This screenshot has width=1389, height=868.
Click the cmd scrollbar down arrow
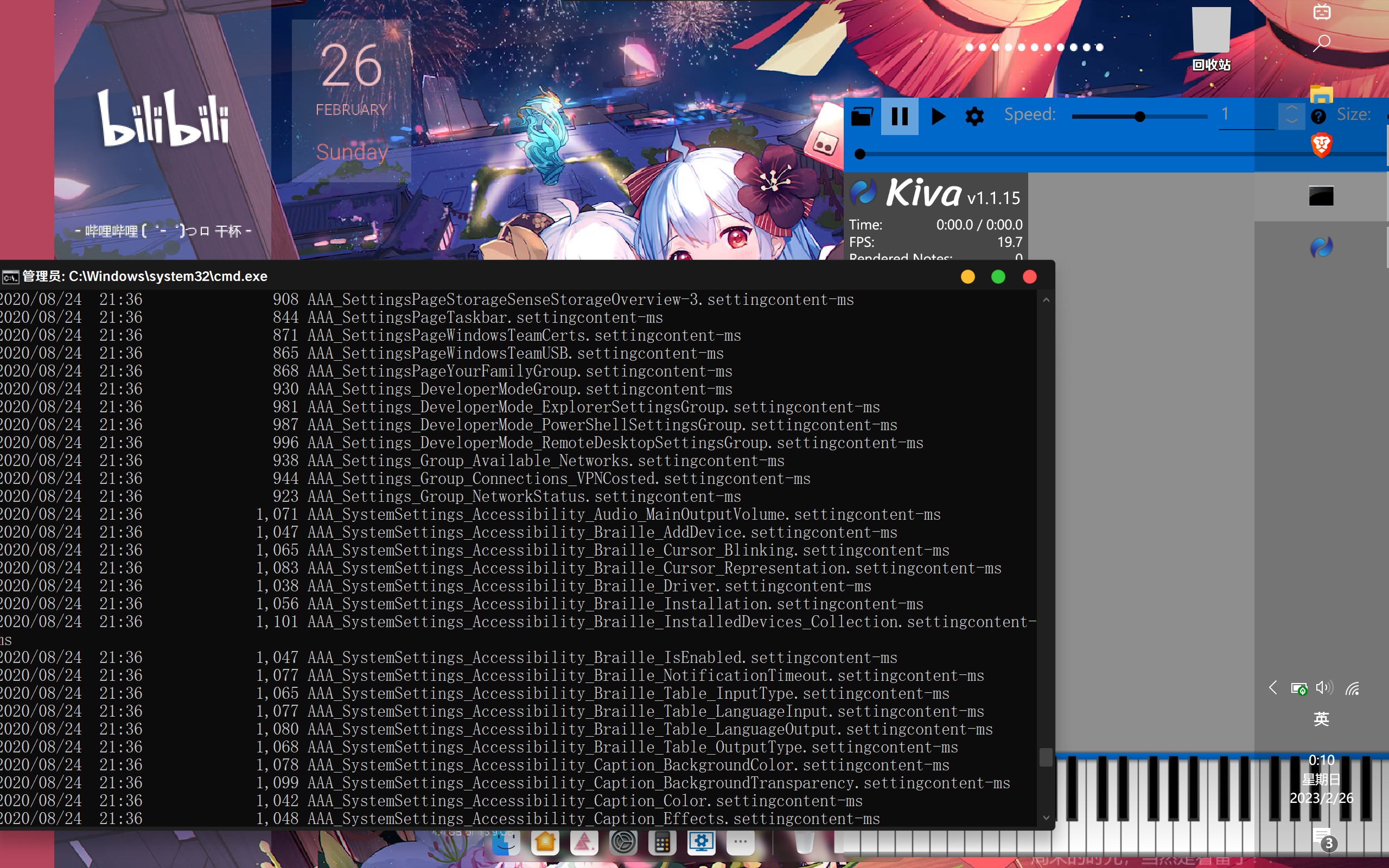[x=1046, y=818]
